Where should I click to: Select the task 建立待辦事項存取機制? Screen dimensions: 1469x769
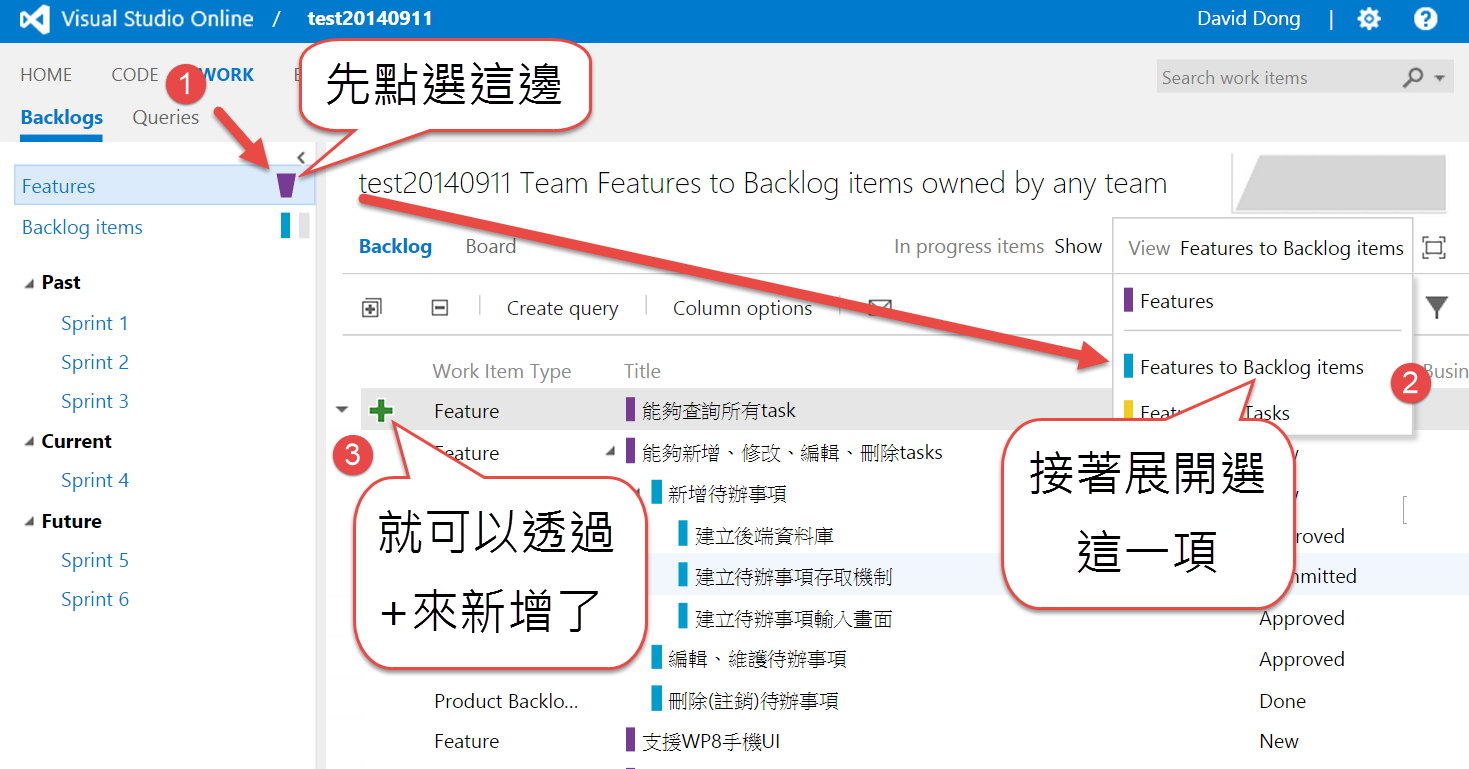click(x=793, y=576)
